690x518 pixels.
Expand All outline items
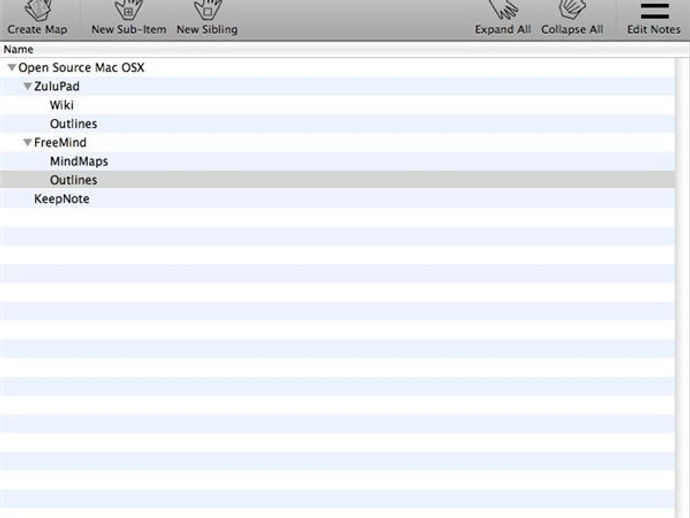coord(503,18)
